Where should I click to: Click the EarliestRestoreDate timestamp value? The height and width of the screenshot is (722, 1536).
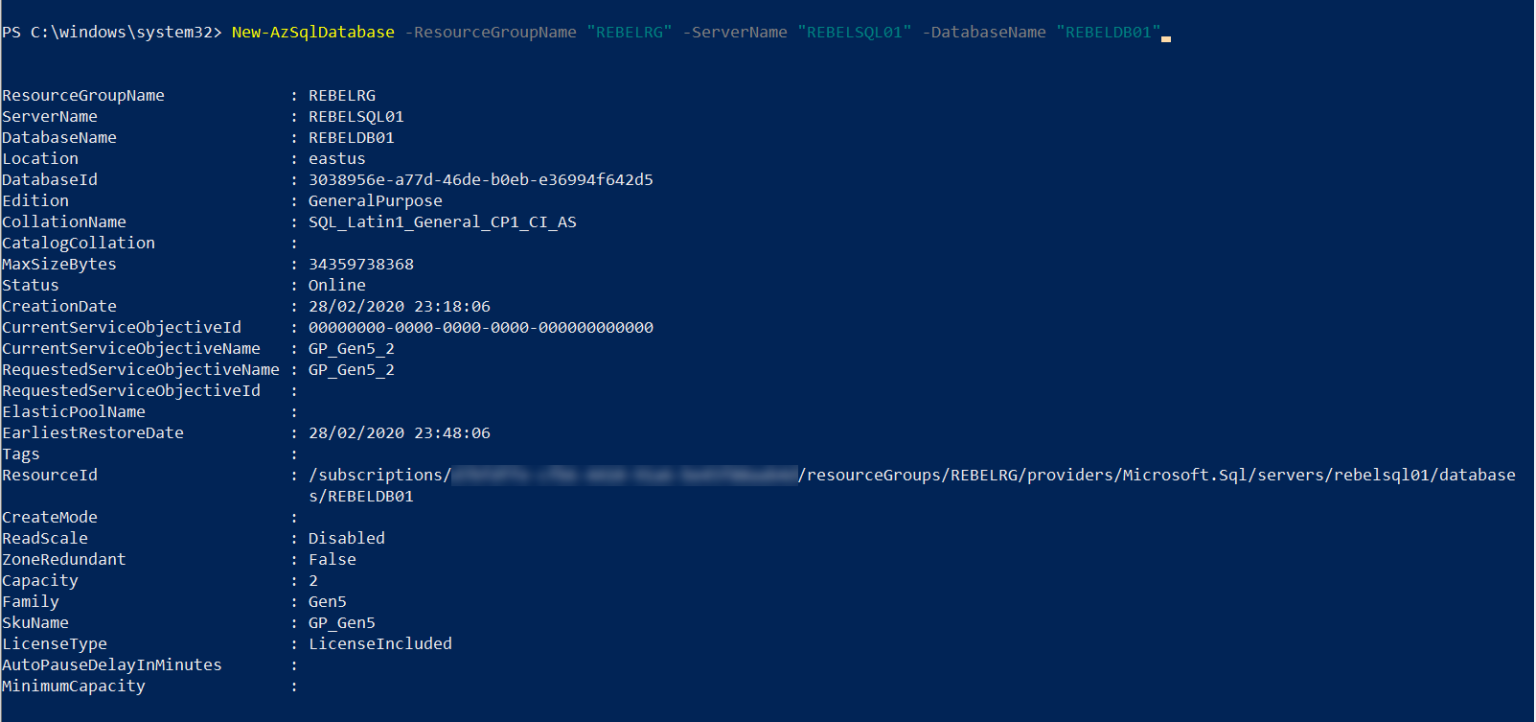399,433
